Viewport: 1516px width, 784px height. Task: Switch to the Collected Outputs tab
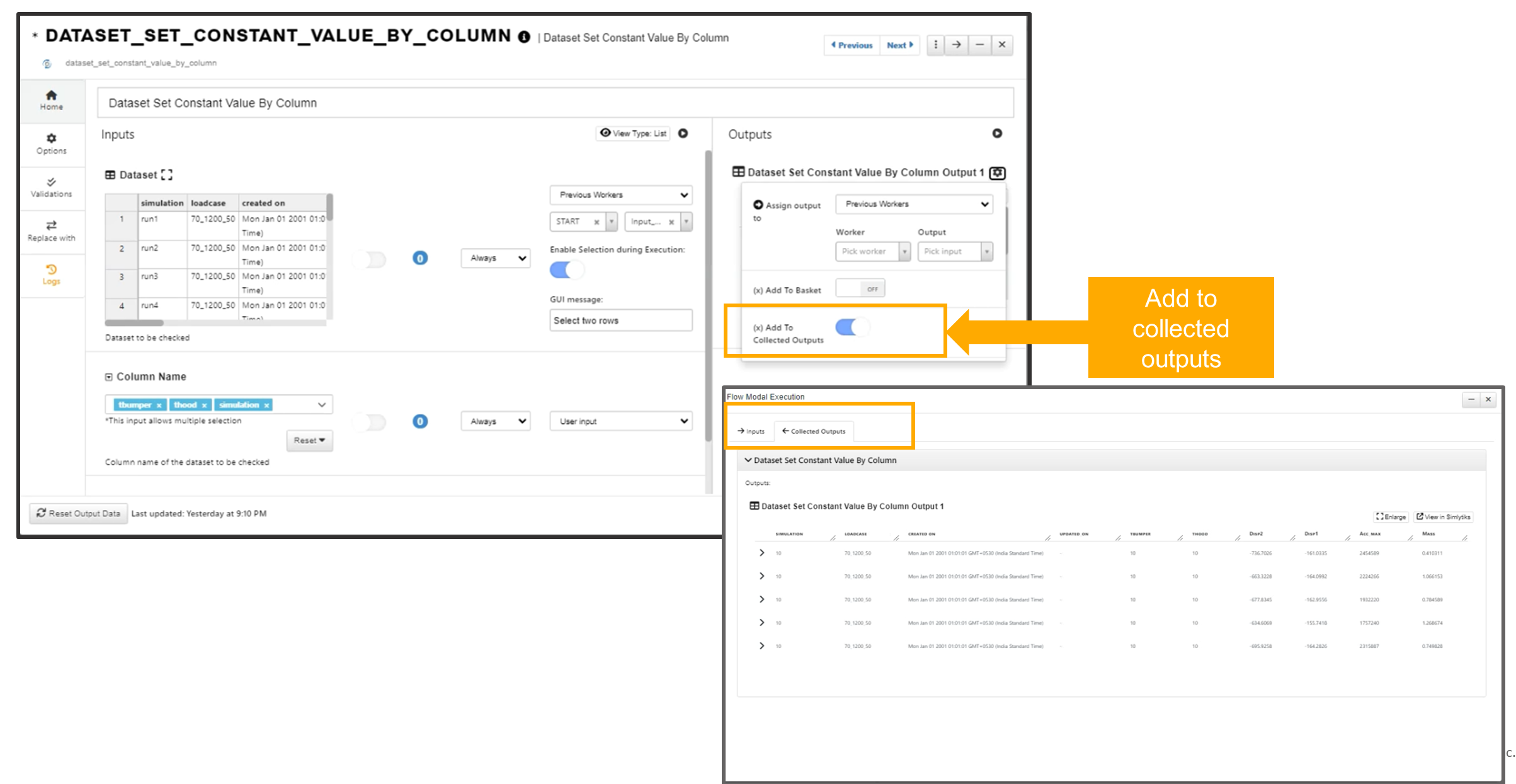click(813, 431)
